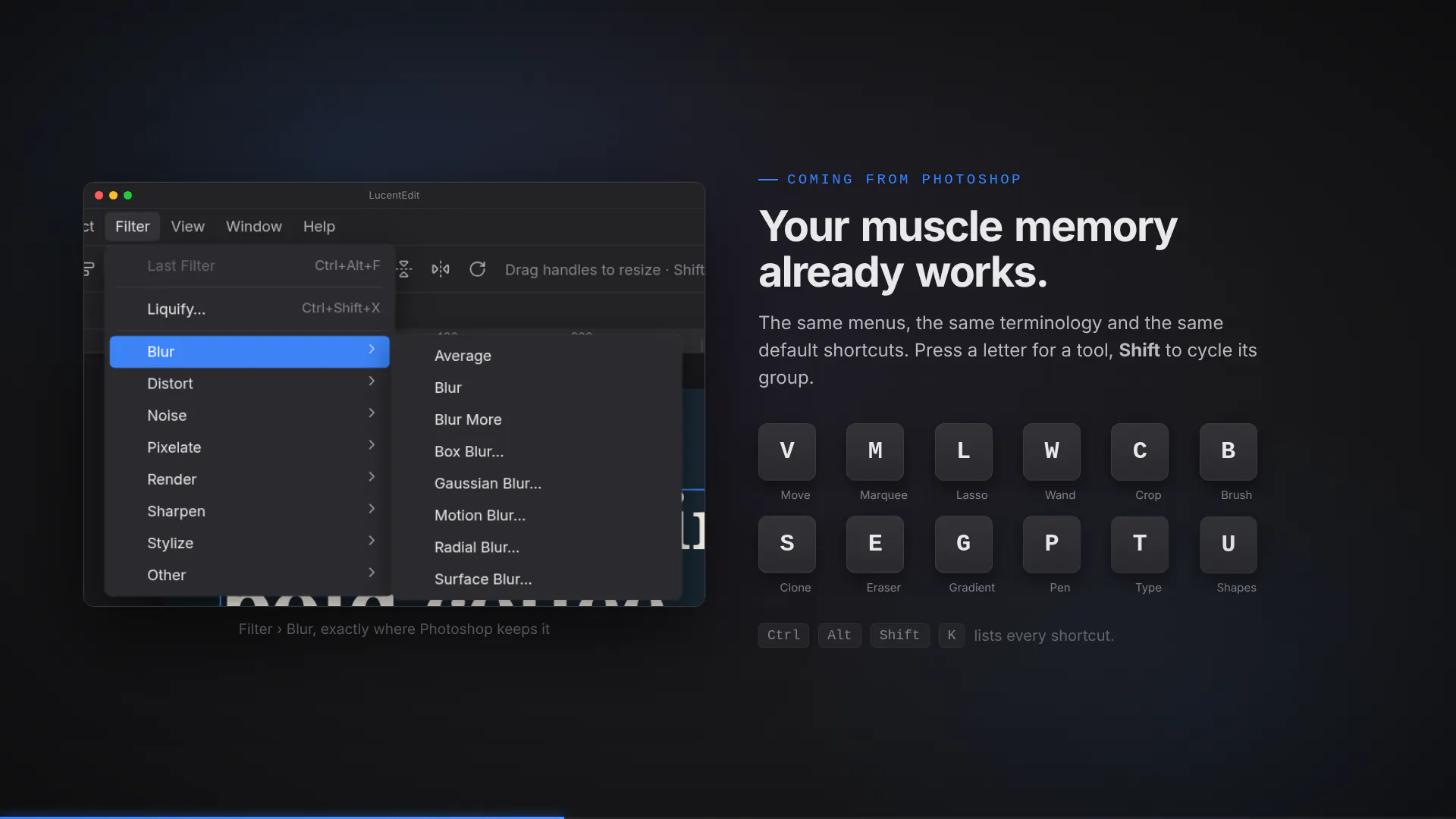Click the Alt keycap
This screenshot has height=819, width=1456.
point(839,635)
